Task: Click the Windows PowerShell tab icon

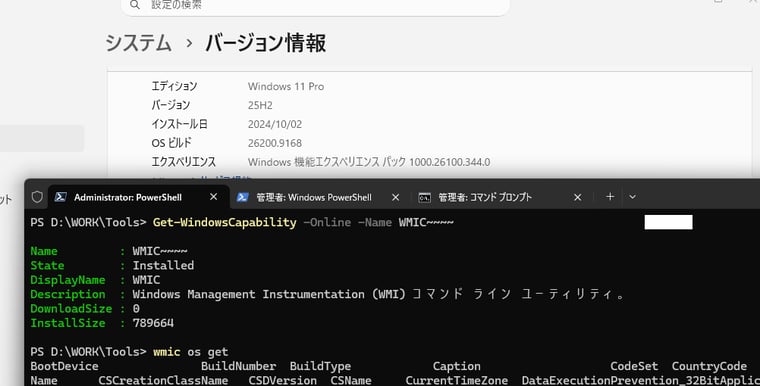Action: click(242, 197)
